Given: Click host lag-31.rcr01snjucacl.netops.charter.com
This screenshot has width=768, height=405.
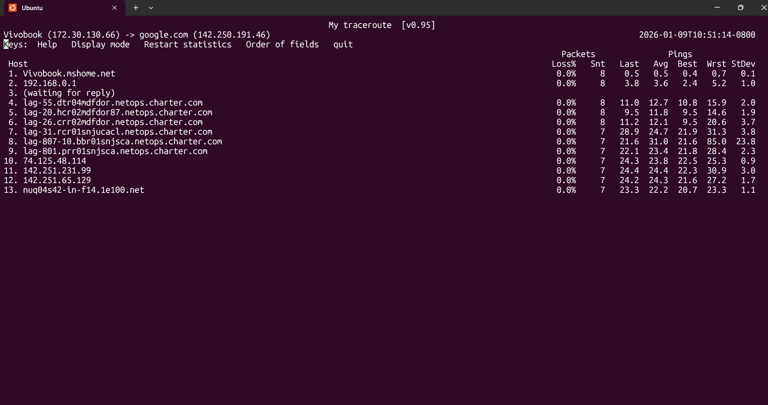Looking at the screenshot, I should pos(118,132).
